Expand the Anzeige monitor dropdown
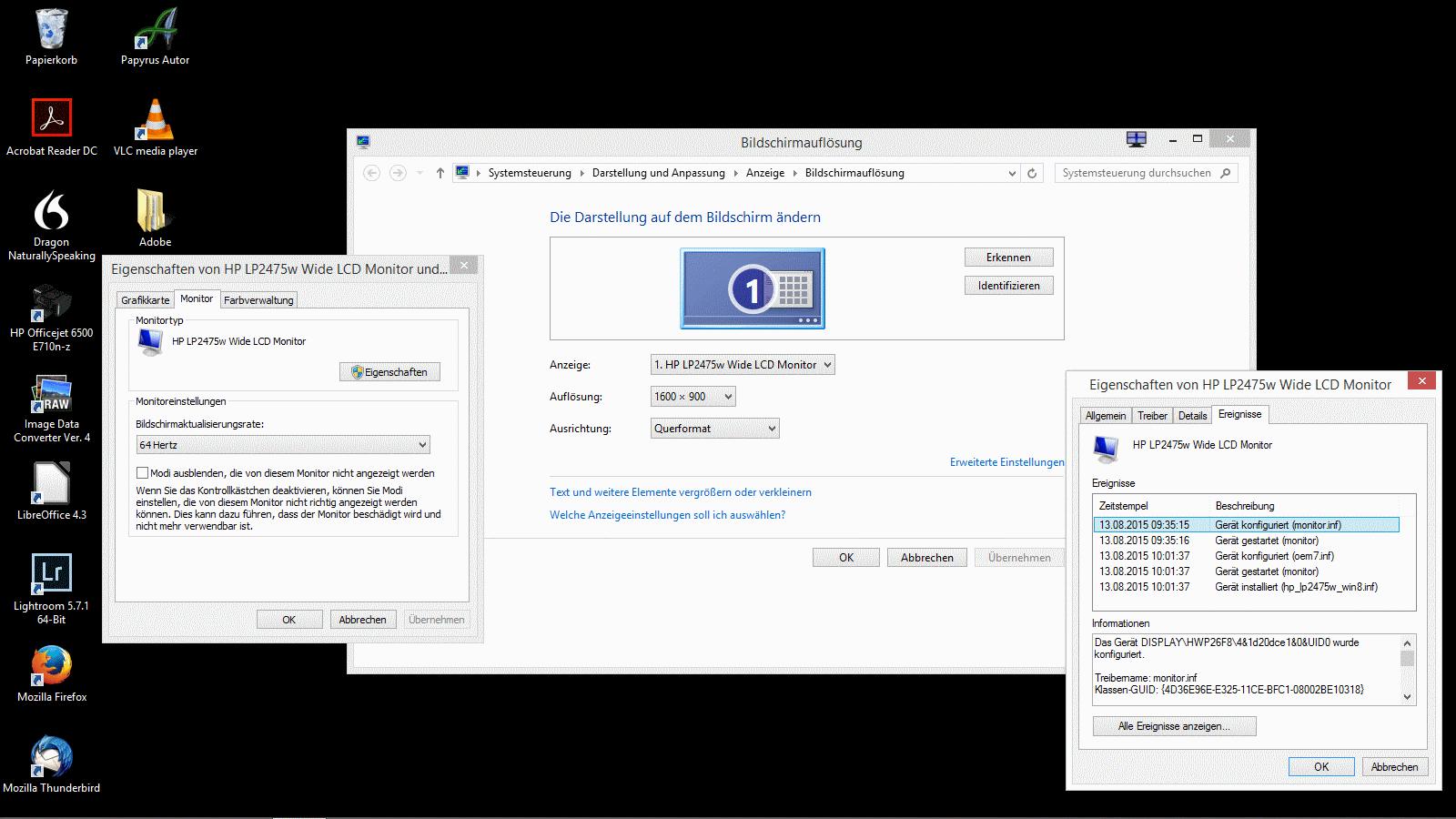 tap(743, 365)
